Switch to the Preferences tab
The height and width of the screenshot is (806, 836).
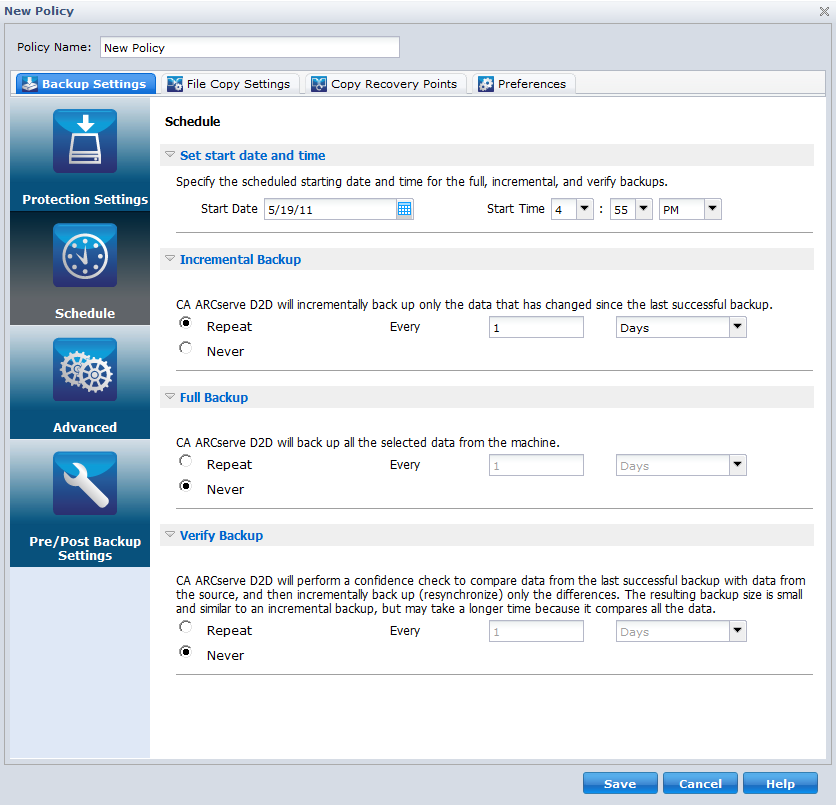coord(522,83)
